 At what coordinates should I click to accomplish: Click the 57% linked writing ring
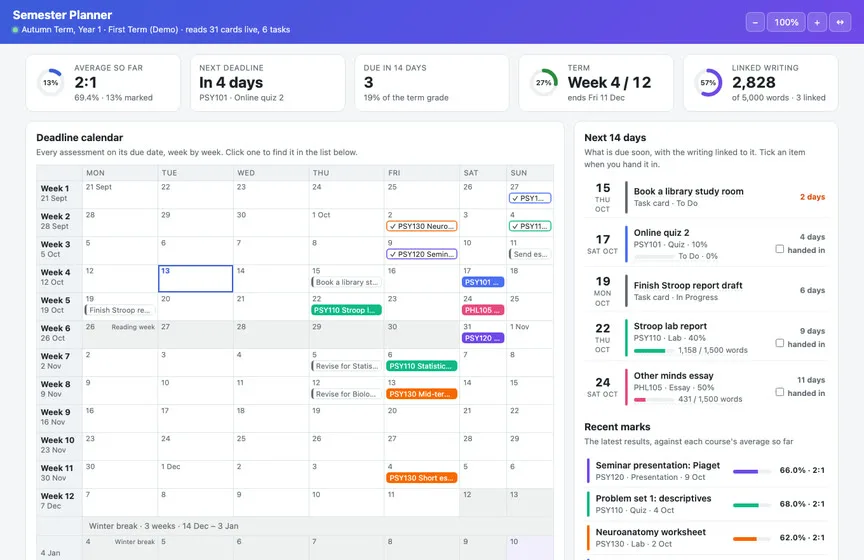pos(708,83)
